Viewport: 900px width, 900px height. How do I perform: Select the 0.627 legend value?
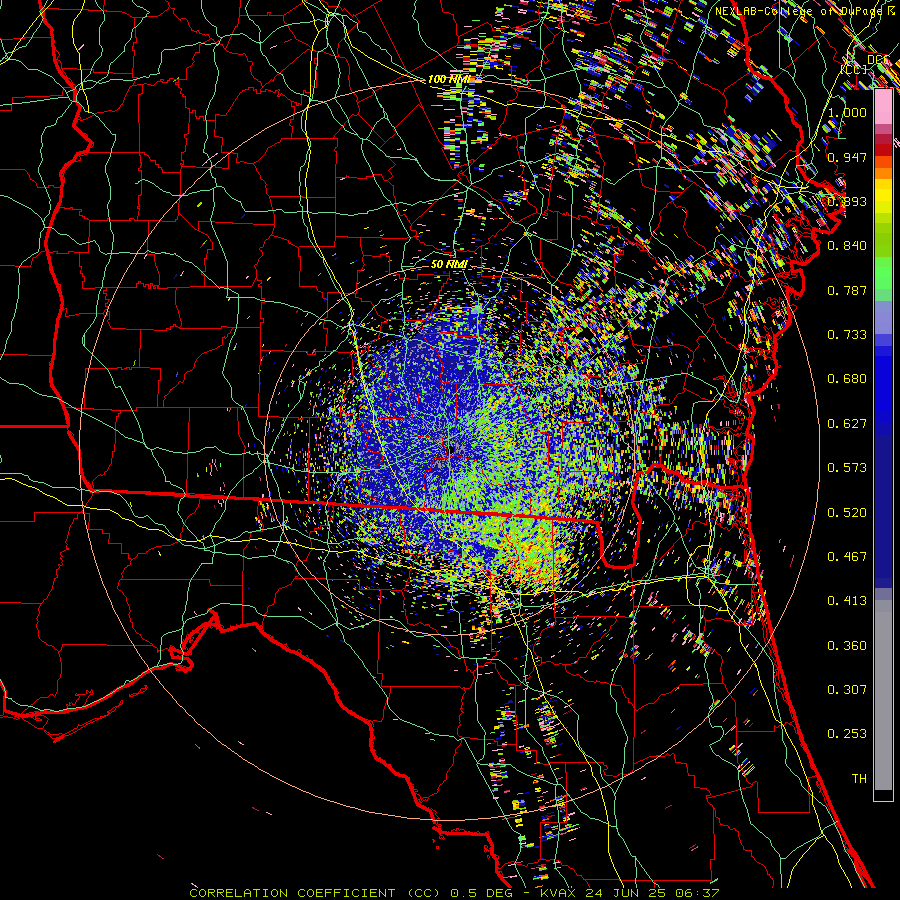(x=847, y=423)
